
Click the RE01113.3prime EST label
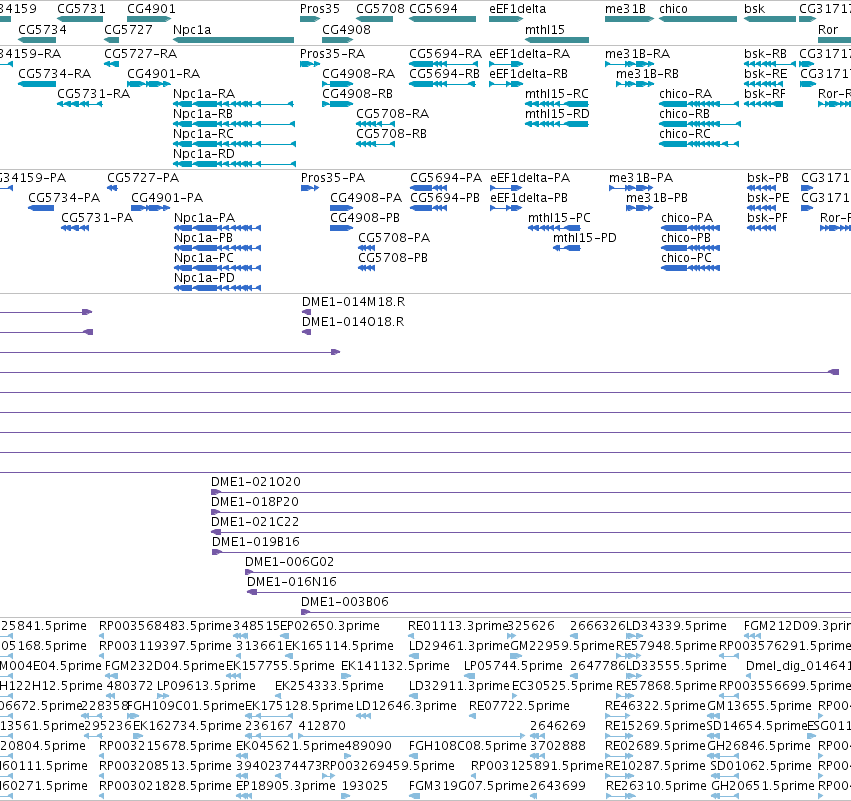click(459, 626)
